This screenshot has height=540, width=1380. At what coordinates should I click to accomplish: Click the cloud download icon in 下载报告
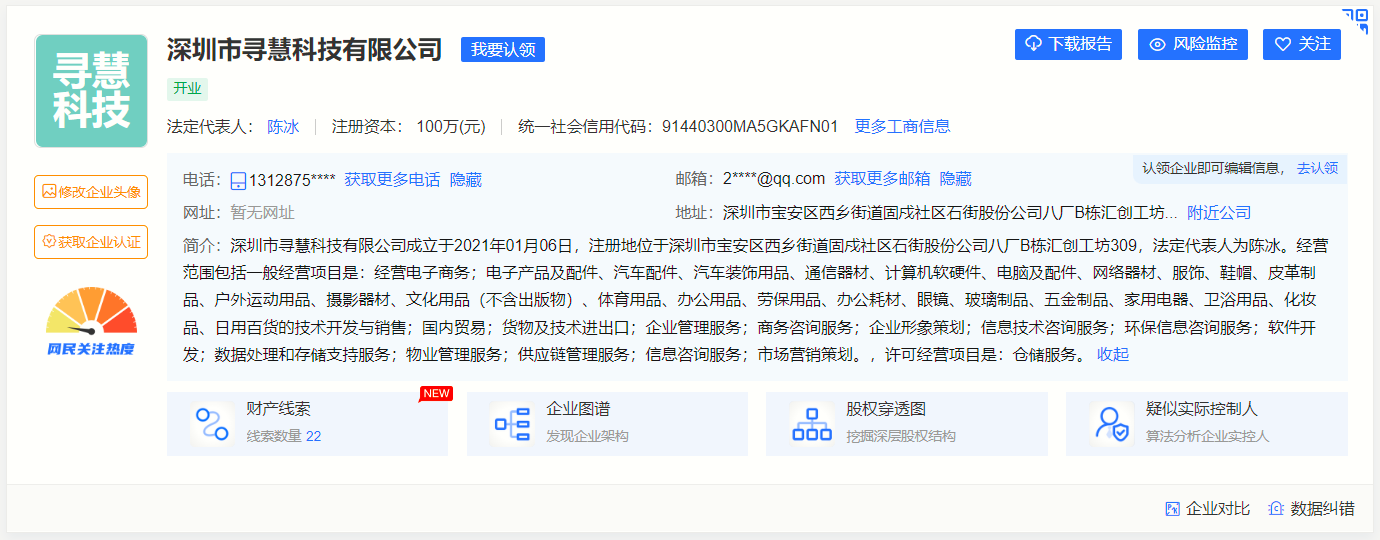tap(1035, 44)
